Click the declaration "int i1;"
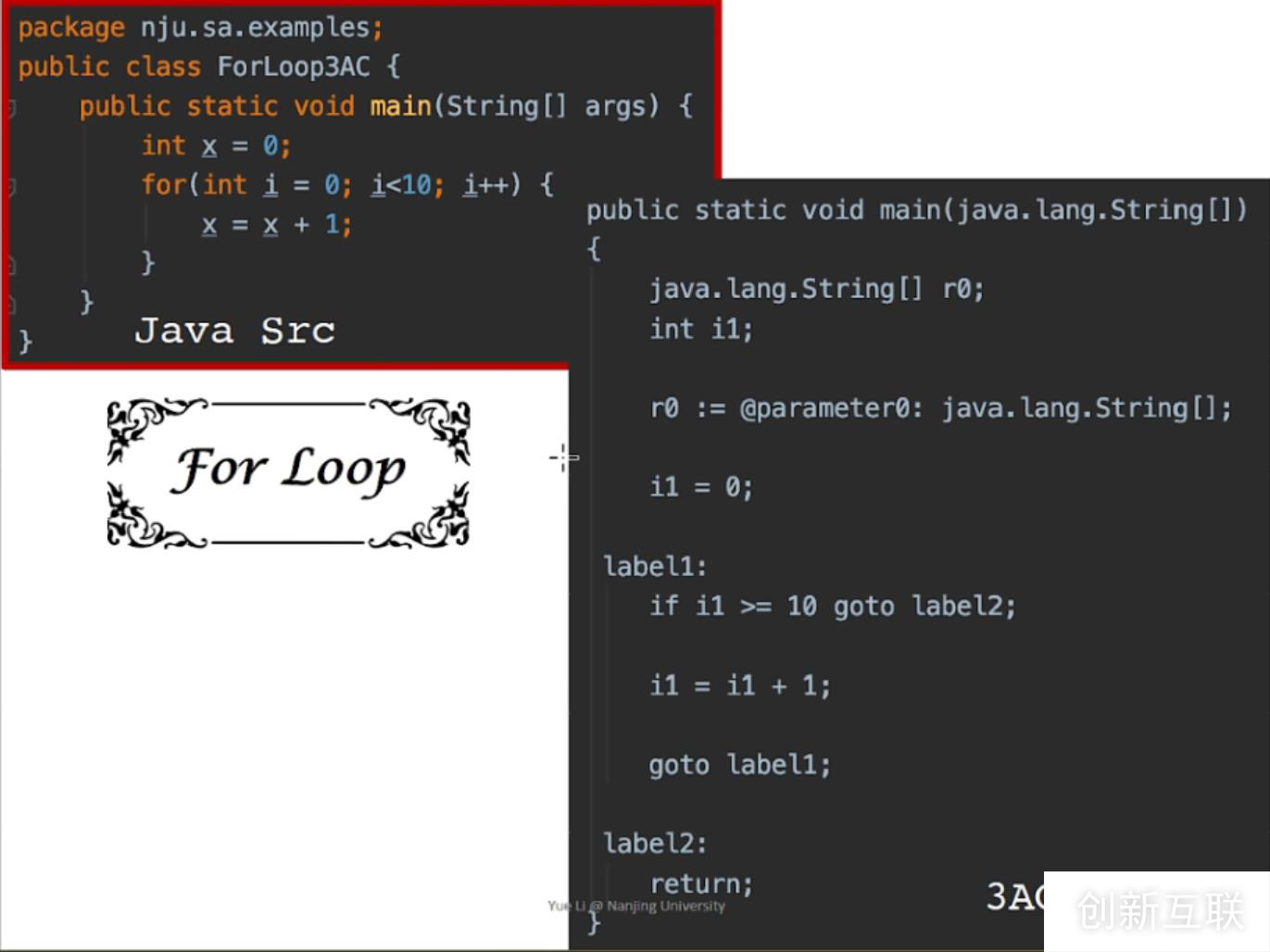 (701, 329)
